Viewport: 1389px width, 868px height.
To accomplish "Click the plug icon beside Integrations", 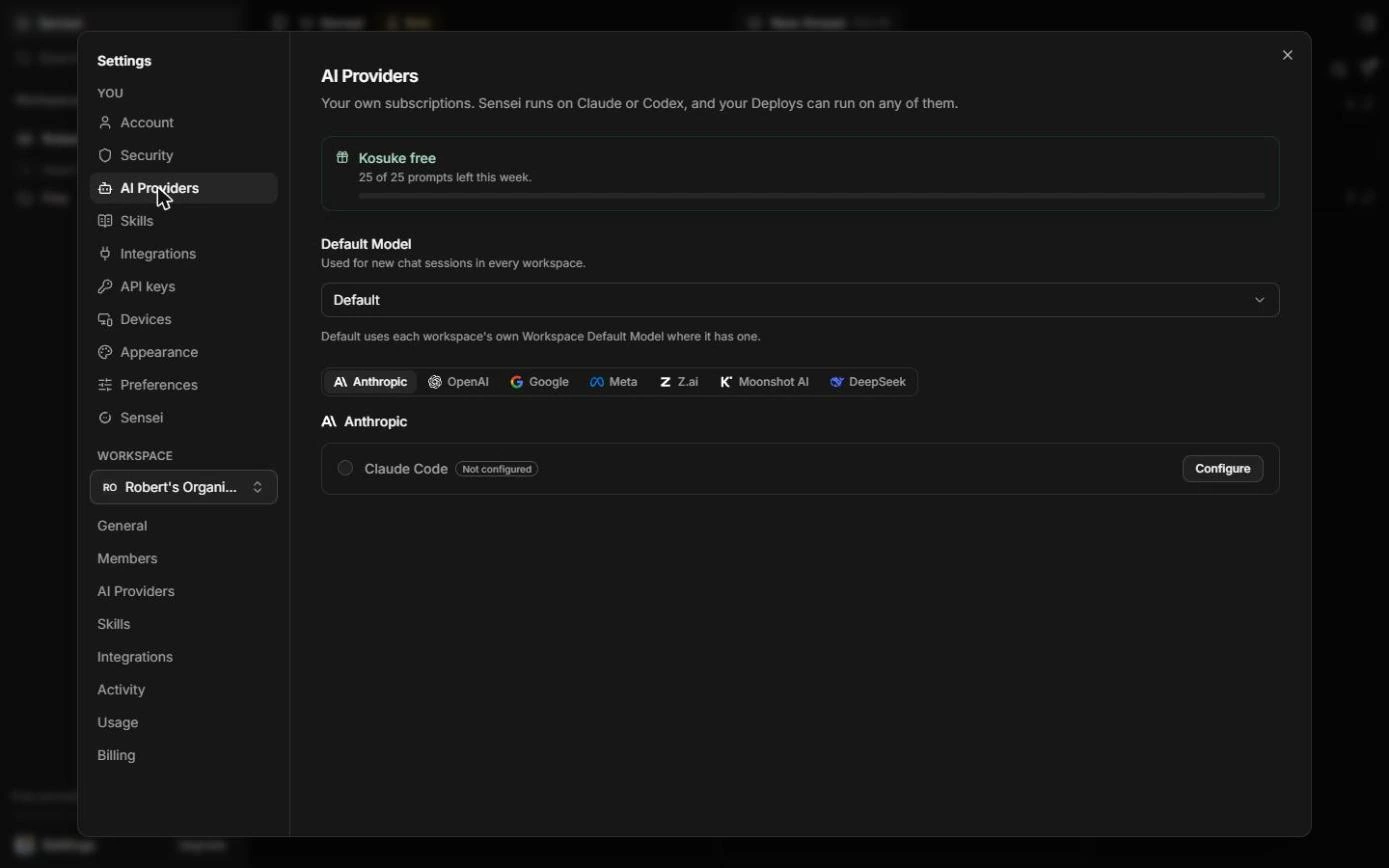I will (105, 254).
